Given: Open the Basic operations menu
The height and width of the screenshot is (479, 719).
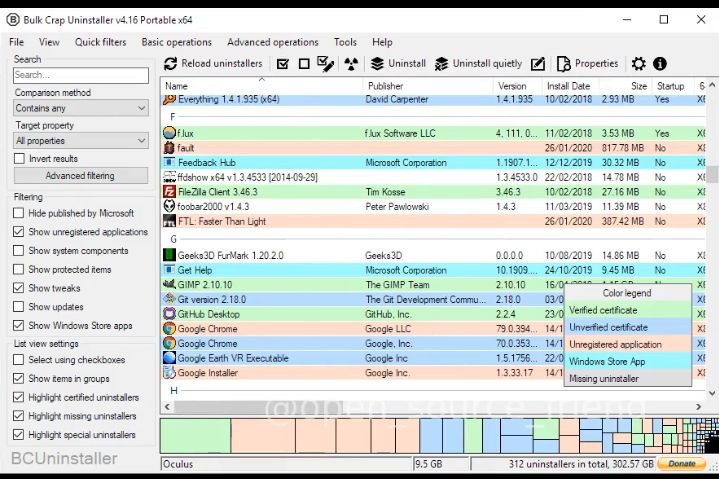Looking at the screenshot, I should pyautogui.click(x=177, y=42).
